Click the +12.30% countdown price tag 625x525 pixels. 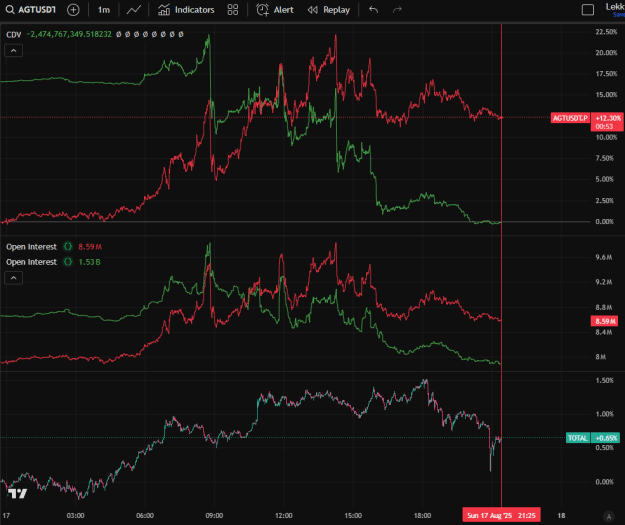607,122
